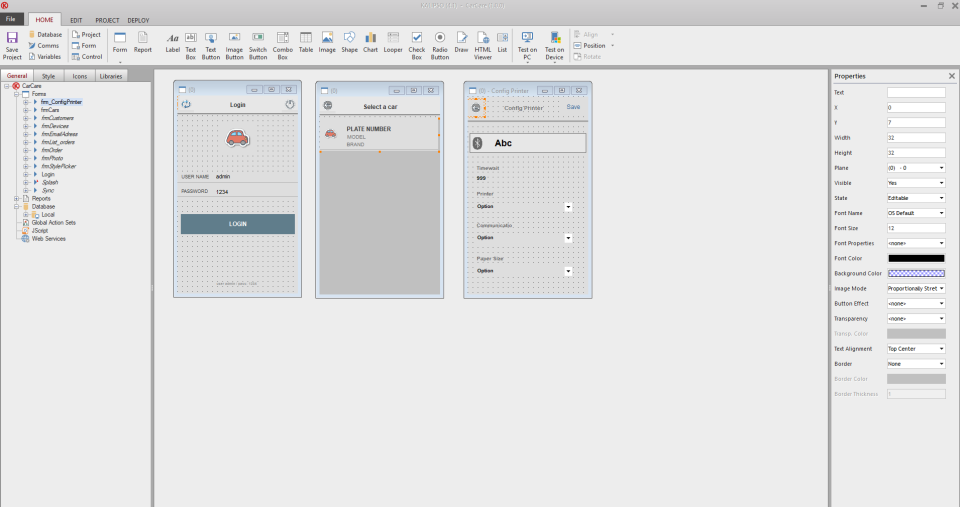Open the Database tool in the ribbon

click(45, 35)
